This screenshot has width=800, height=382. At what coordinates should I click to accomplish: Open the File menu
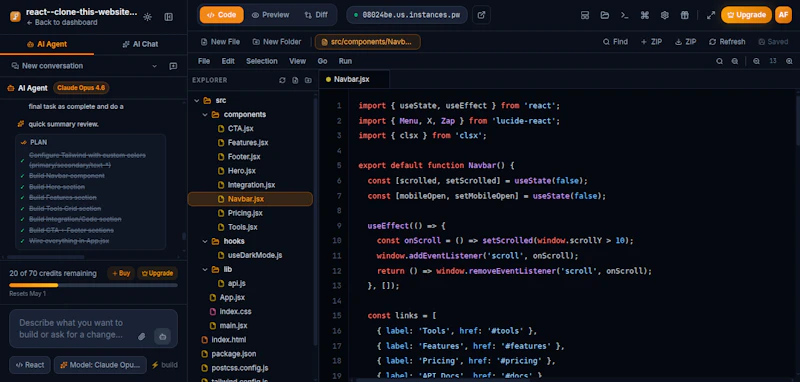pyautogui.click(x=204, y=61)
